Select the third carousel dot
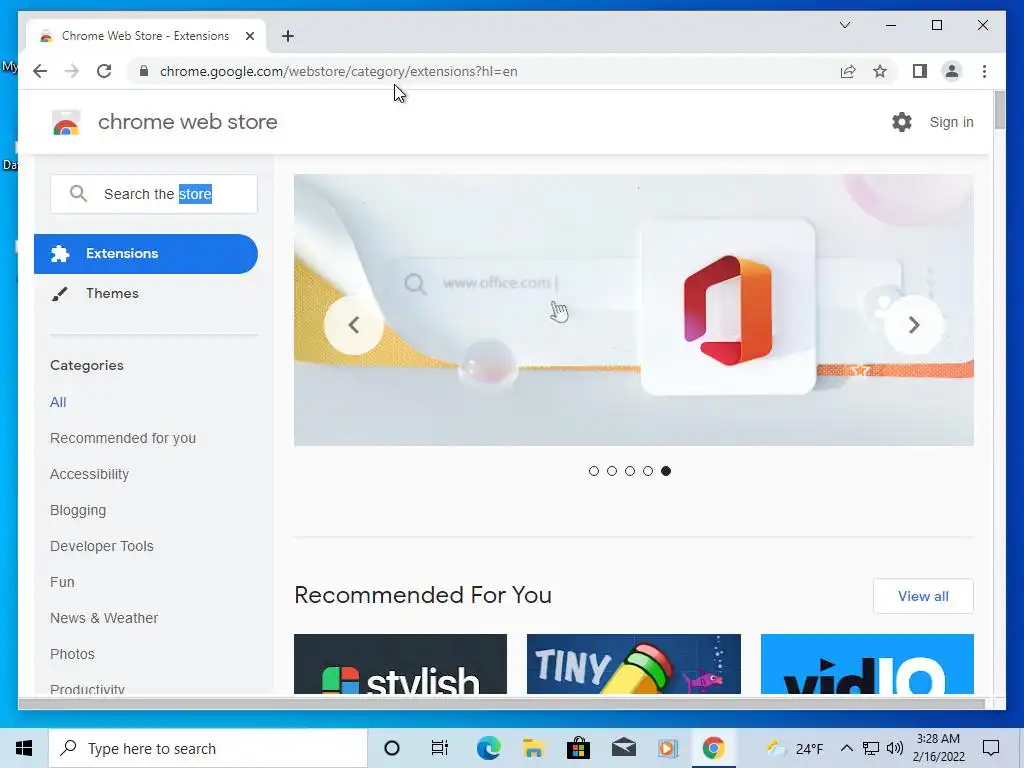The image size is (1024, 768). click(x=630, y=471)
